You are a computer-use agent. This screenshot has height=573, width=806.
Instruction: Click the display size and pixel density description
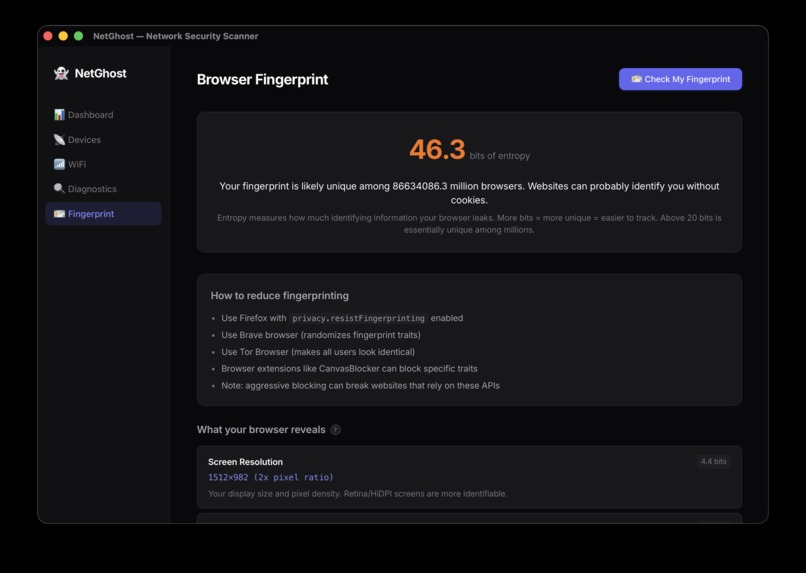pyautogui.click(x=357, y=494)
